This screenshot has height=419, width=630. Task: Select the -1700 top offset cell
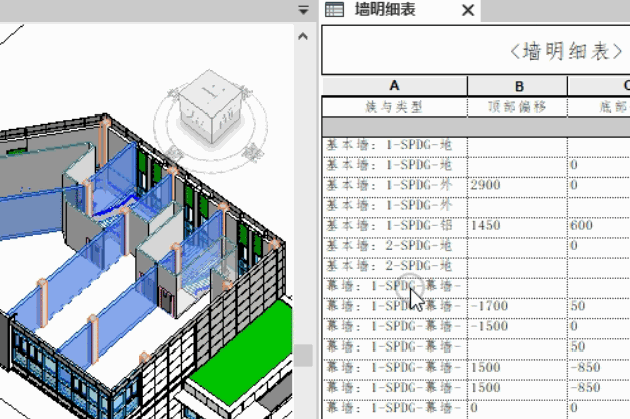pyautogui.click(x=515, y=306)
